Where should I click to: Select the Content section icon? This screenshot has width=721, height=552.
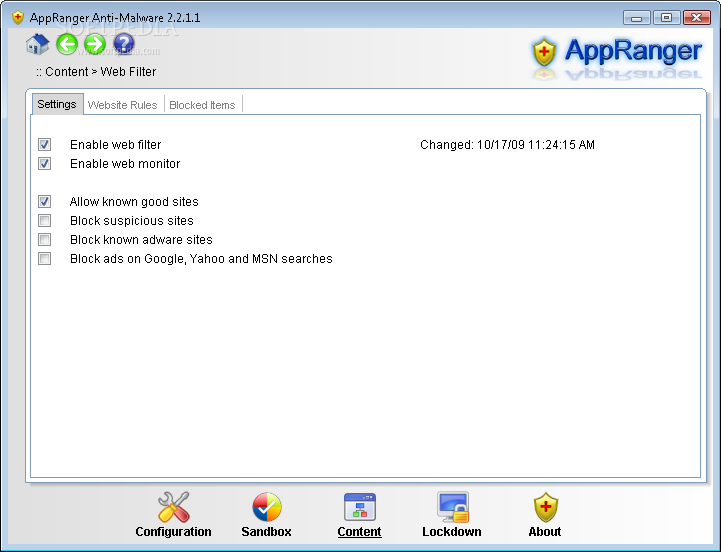click(x=360, y=507)
